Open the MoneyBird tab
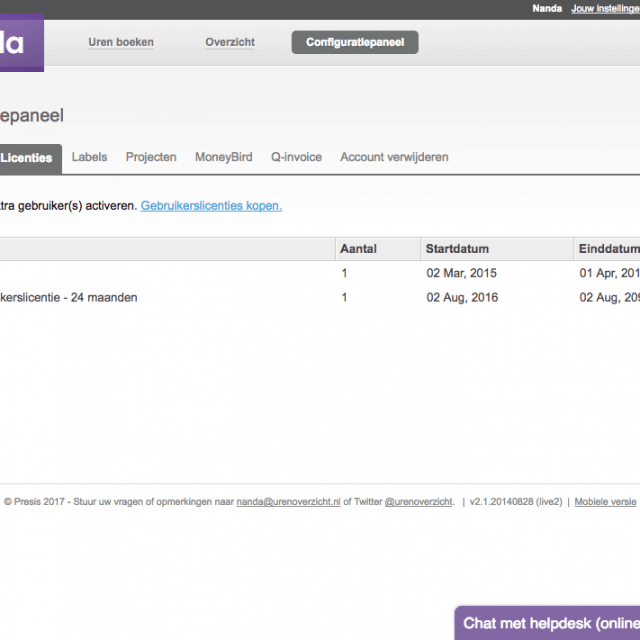This screenshot has width=640, height=640. 224,158
